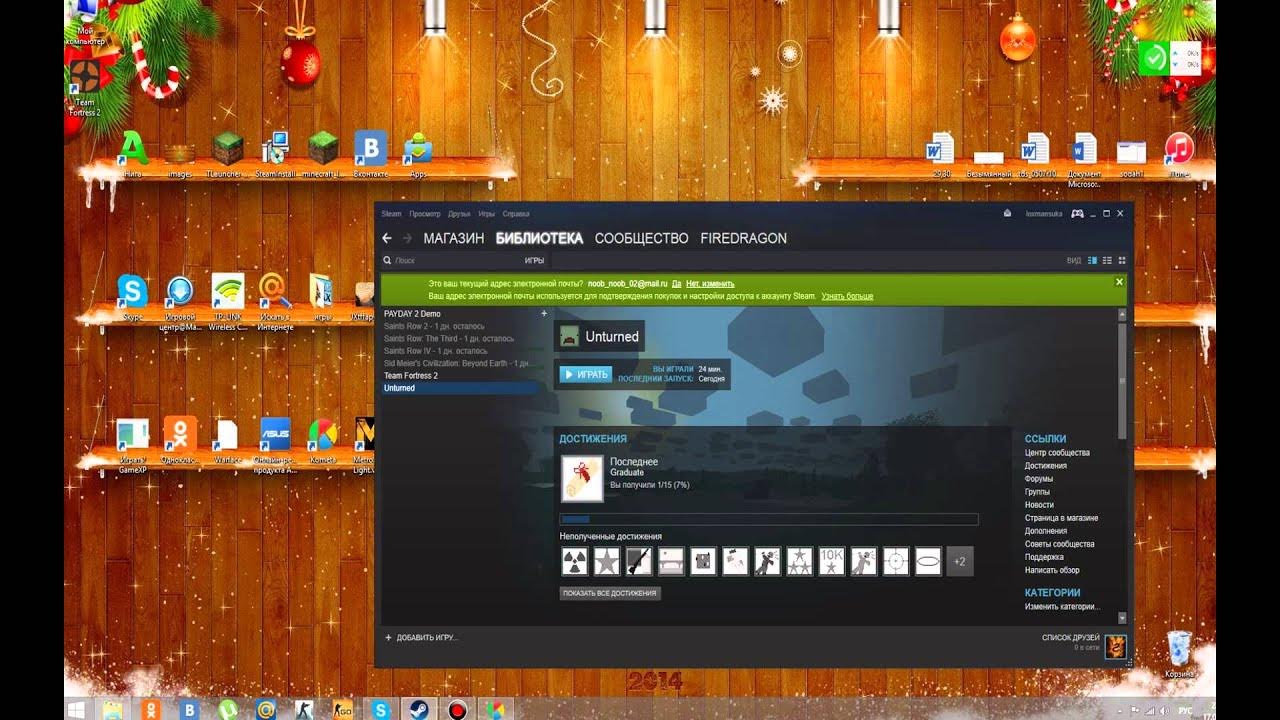1280x720 pixels.
Task: Select the three stars locked achievement
Action: [799, 561]
